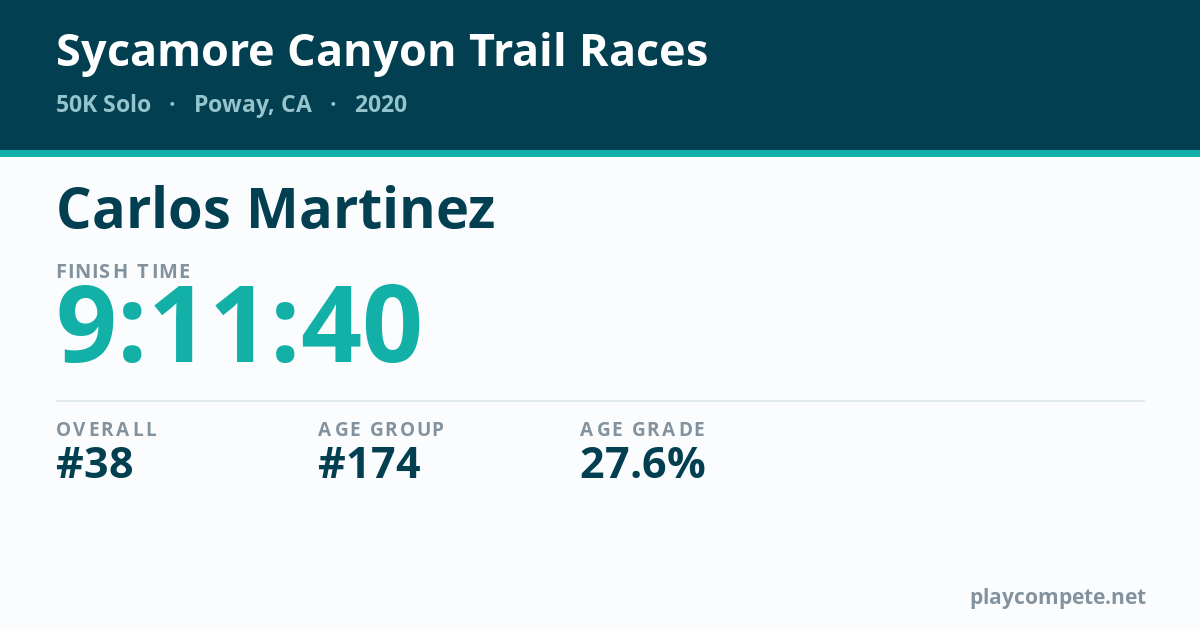Click the Sycamore Canyon Trail Races title
This screenshot has height=630, width=1200.
coord(382,52)
